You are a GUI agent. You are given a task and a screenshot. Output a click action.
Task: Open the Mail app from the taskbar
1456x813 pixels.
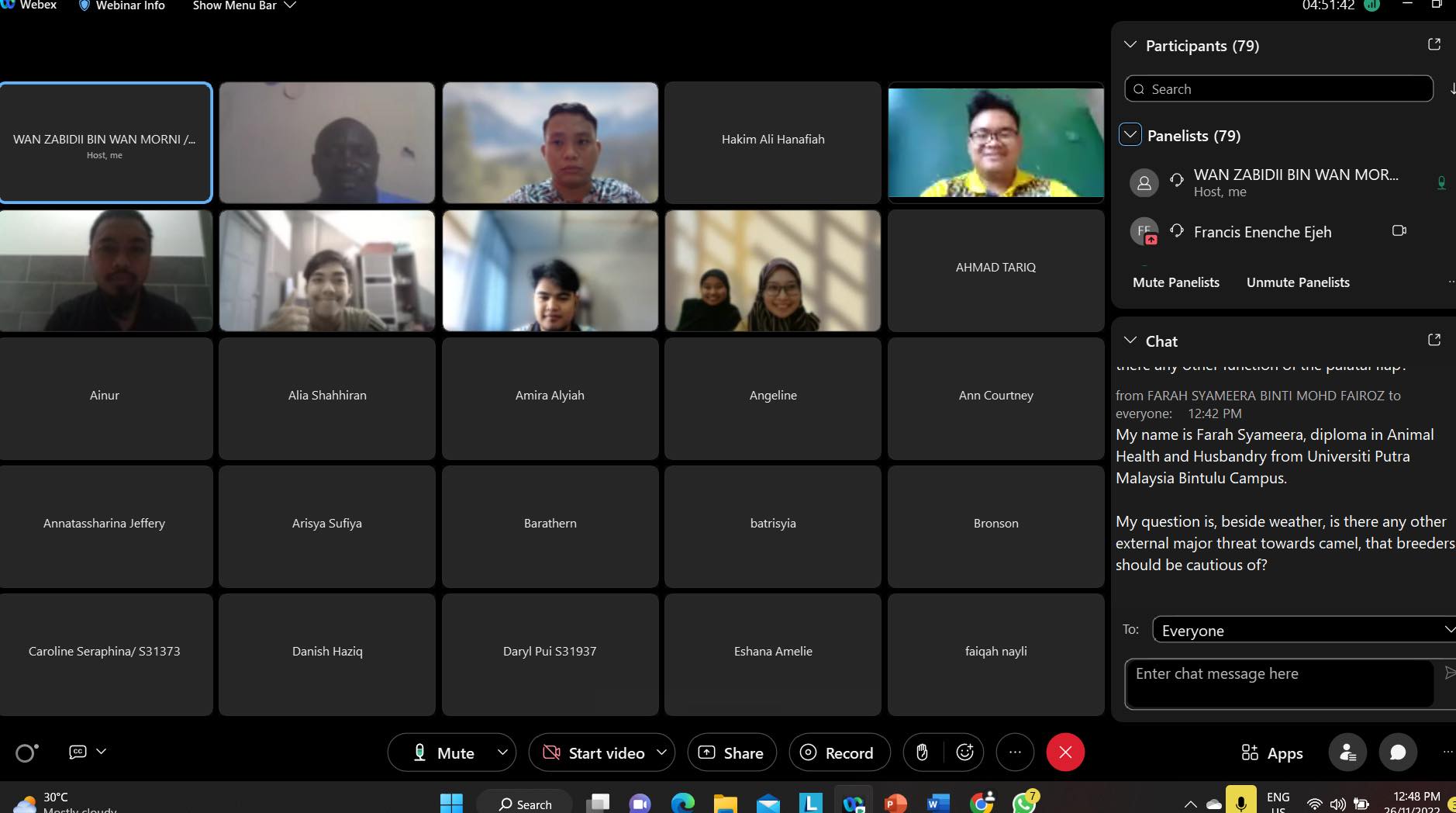768,804
